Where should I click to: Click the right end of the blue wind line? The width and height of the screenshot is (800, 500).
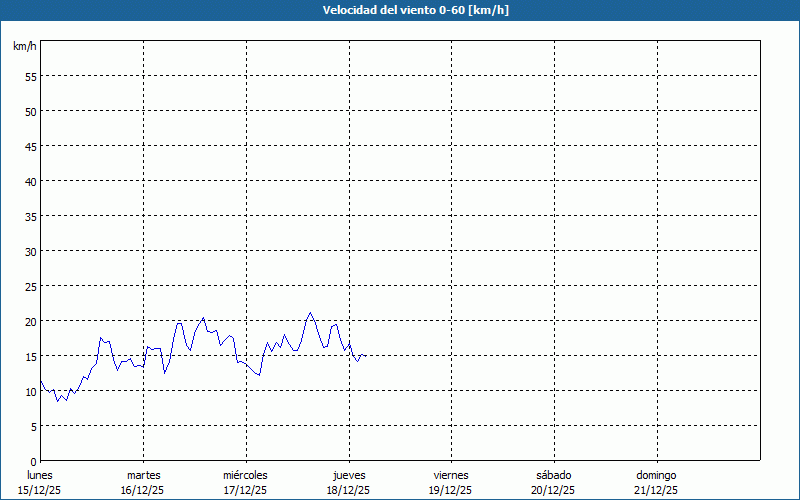coord(365,355)
